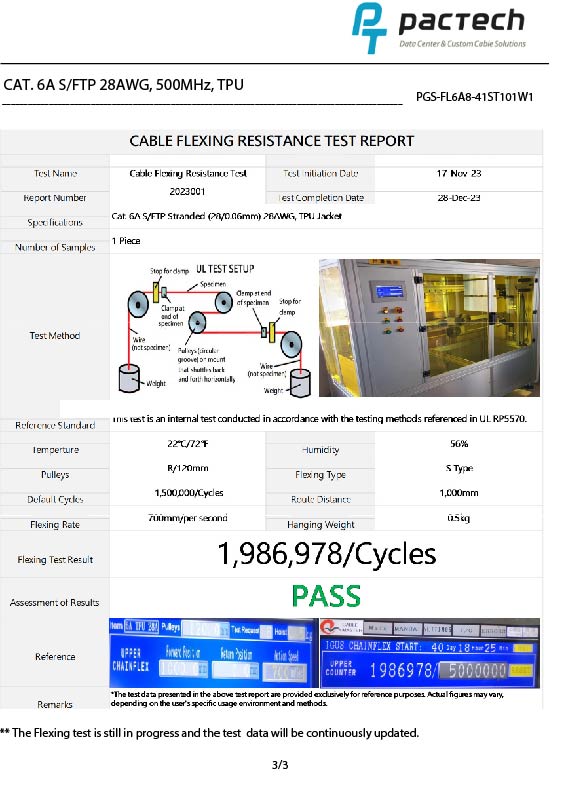Select the UL RPS570 reference standard sentence
577x795 pixels.
(x=319, y=419)
